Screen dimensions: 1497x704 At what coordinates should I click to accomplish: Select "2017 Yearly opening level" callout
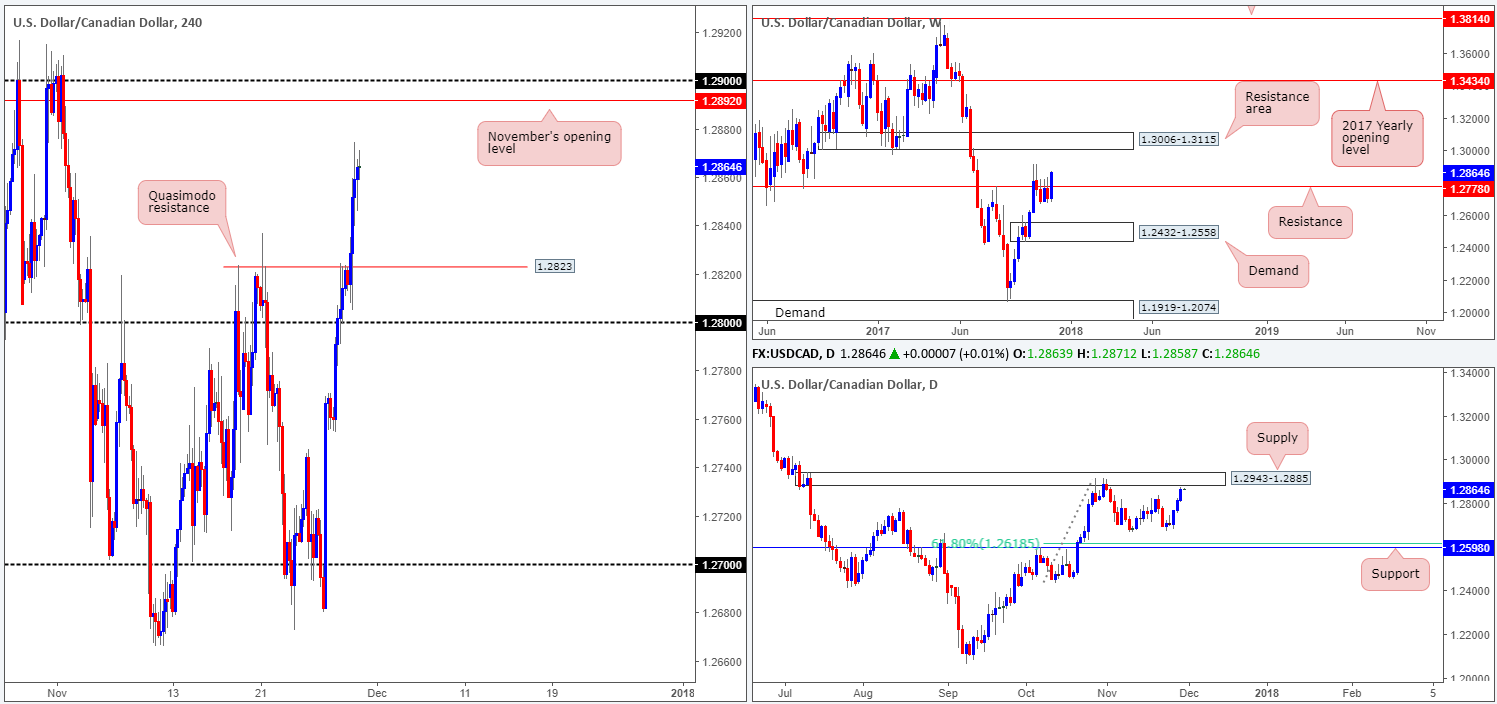[x=1376, y=139]
